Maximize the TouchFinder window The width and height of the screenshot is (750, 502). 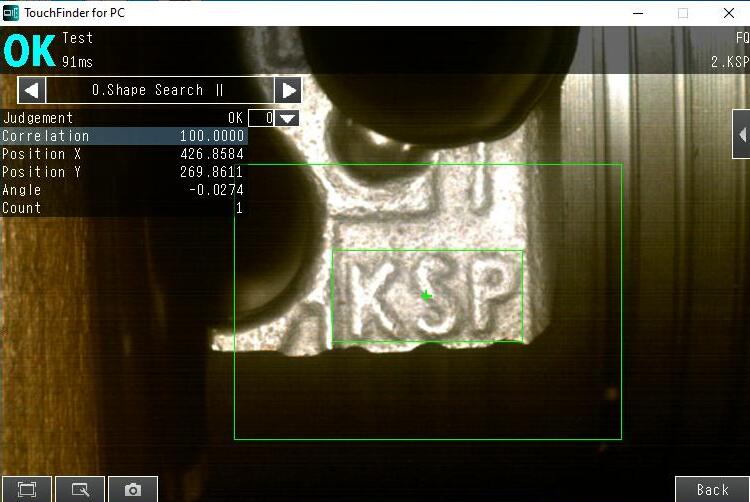click(683, 13)
